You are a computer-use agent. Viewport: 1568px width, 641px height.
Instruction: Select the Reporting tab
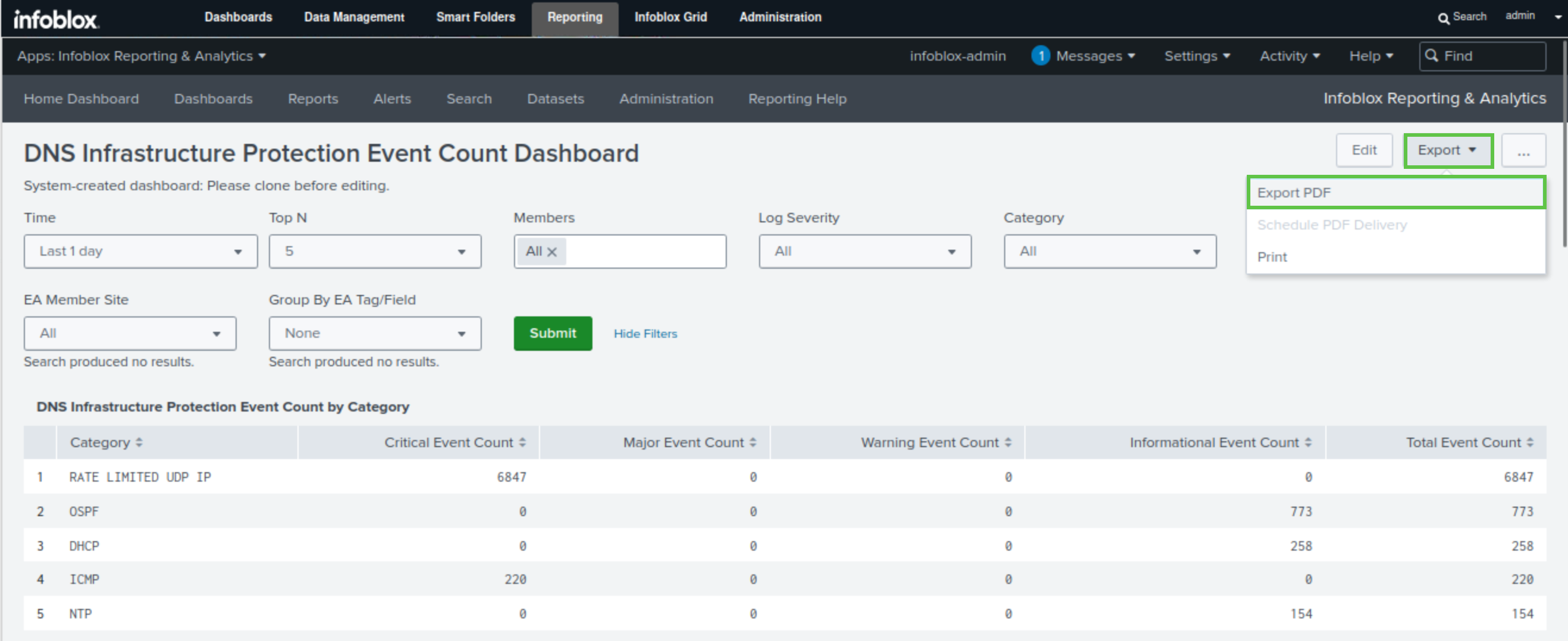575,18
